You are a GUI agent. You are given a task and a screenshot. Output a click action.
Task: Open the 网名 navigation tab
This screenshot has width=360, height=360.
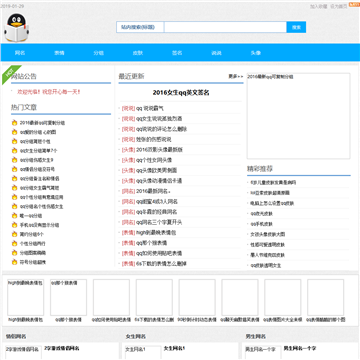20,53
